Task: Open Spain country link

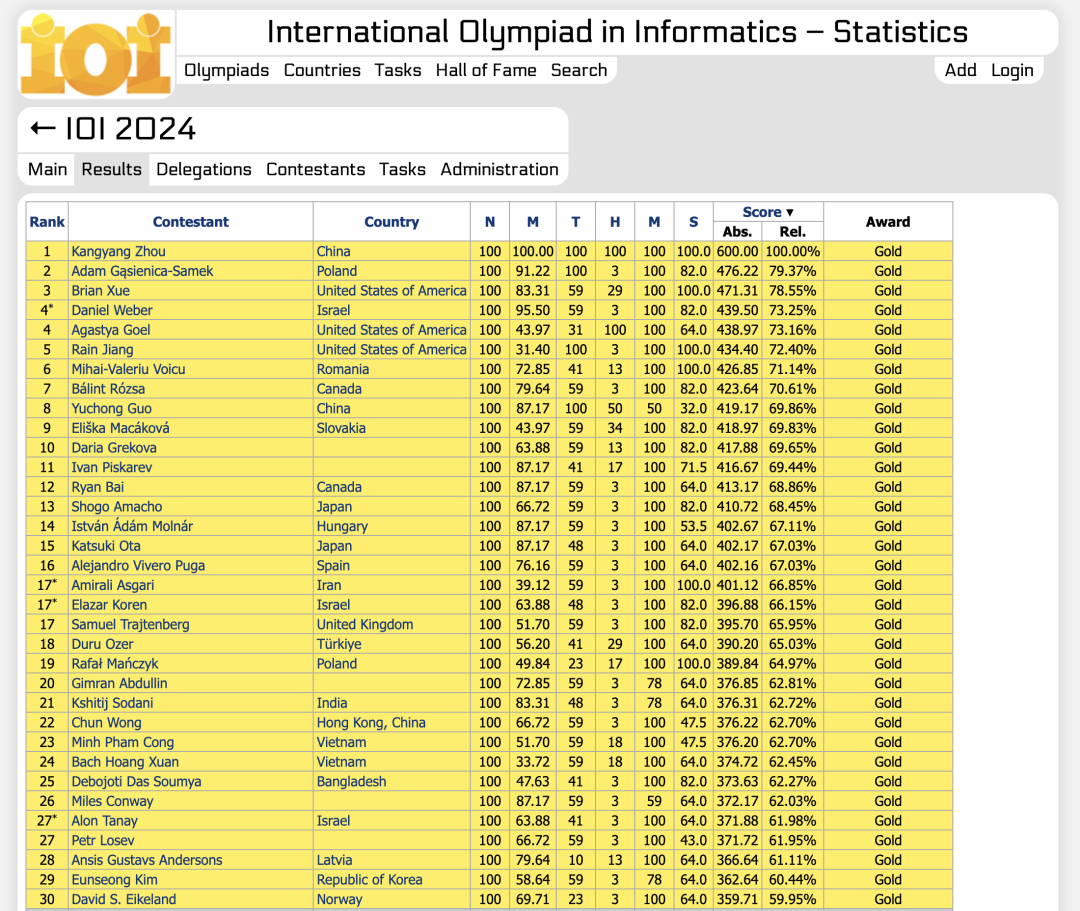Action: tap(333, 565)
